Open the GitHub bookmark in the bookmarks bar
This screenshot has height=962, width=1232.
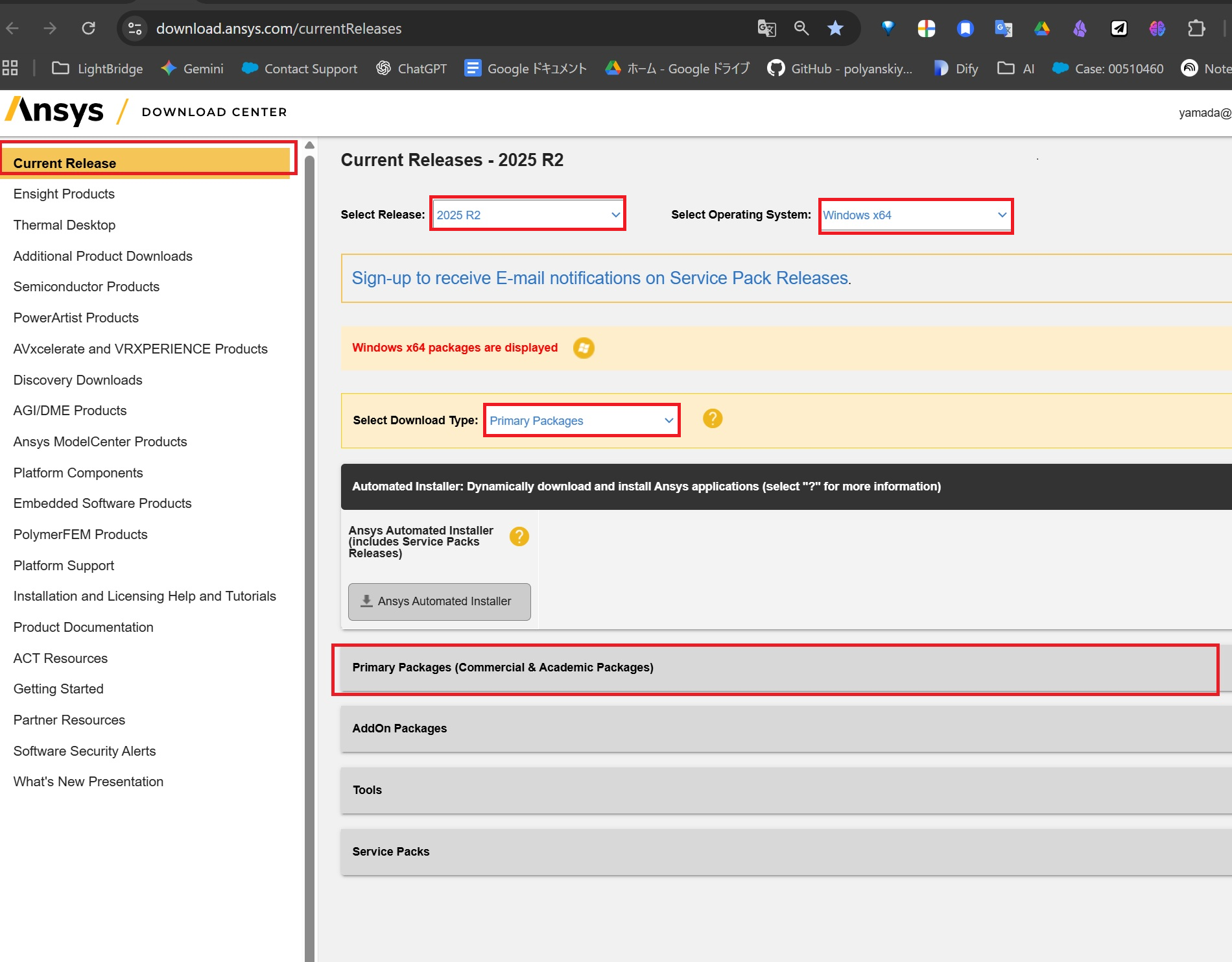(x=840, y=69)
